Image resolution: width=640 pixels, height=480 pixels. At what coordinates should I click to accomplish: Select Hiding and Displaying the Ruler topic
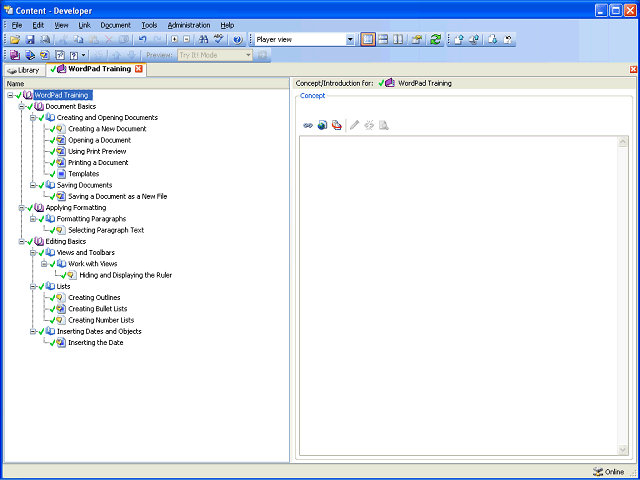[126, 276]
